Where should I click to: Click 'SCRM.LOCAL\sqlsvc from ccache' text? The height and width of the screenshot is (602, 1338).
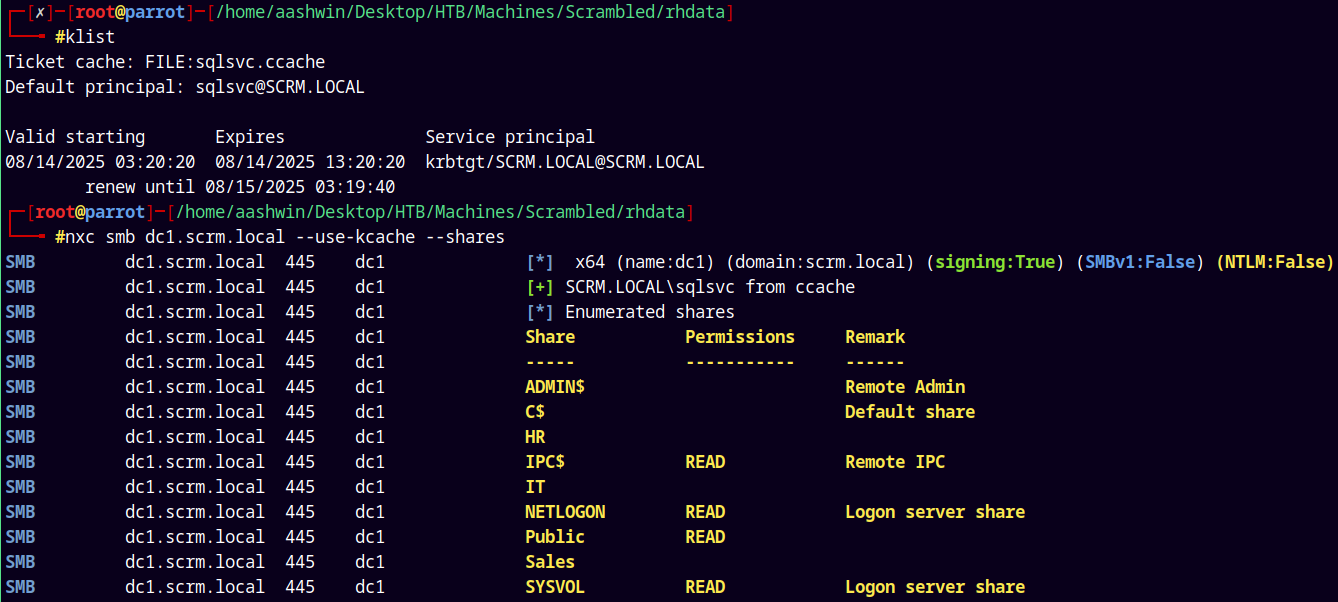tap(710, 287)
